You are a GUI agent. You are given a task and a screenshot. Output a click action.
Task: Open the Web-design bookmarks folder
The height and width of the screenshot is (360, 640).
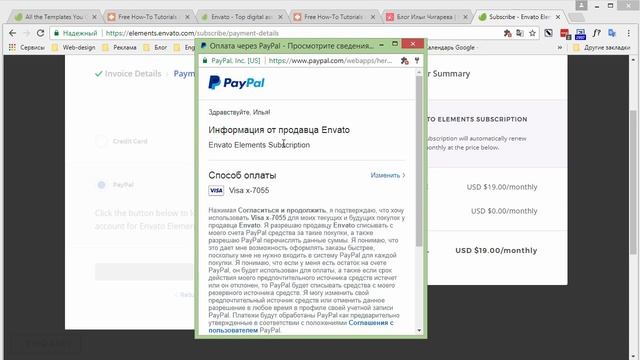(x=74, y=47)
